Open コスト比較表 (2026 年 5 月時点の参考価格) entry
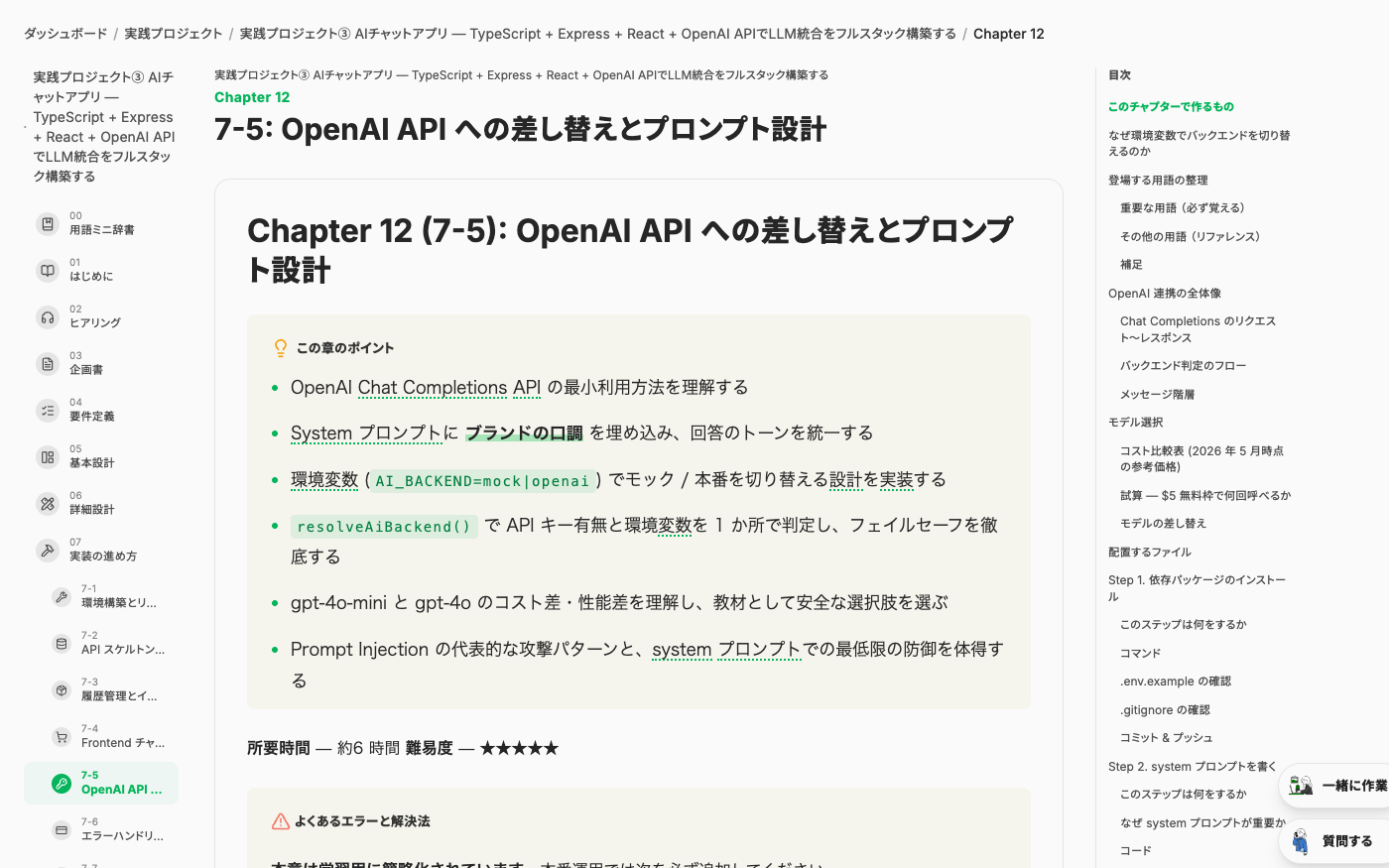This screenshot has width=1389, height=868. click(x=1201, y=458)
